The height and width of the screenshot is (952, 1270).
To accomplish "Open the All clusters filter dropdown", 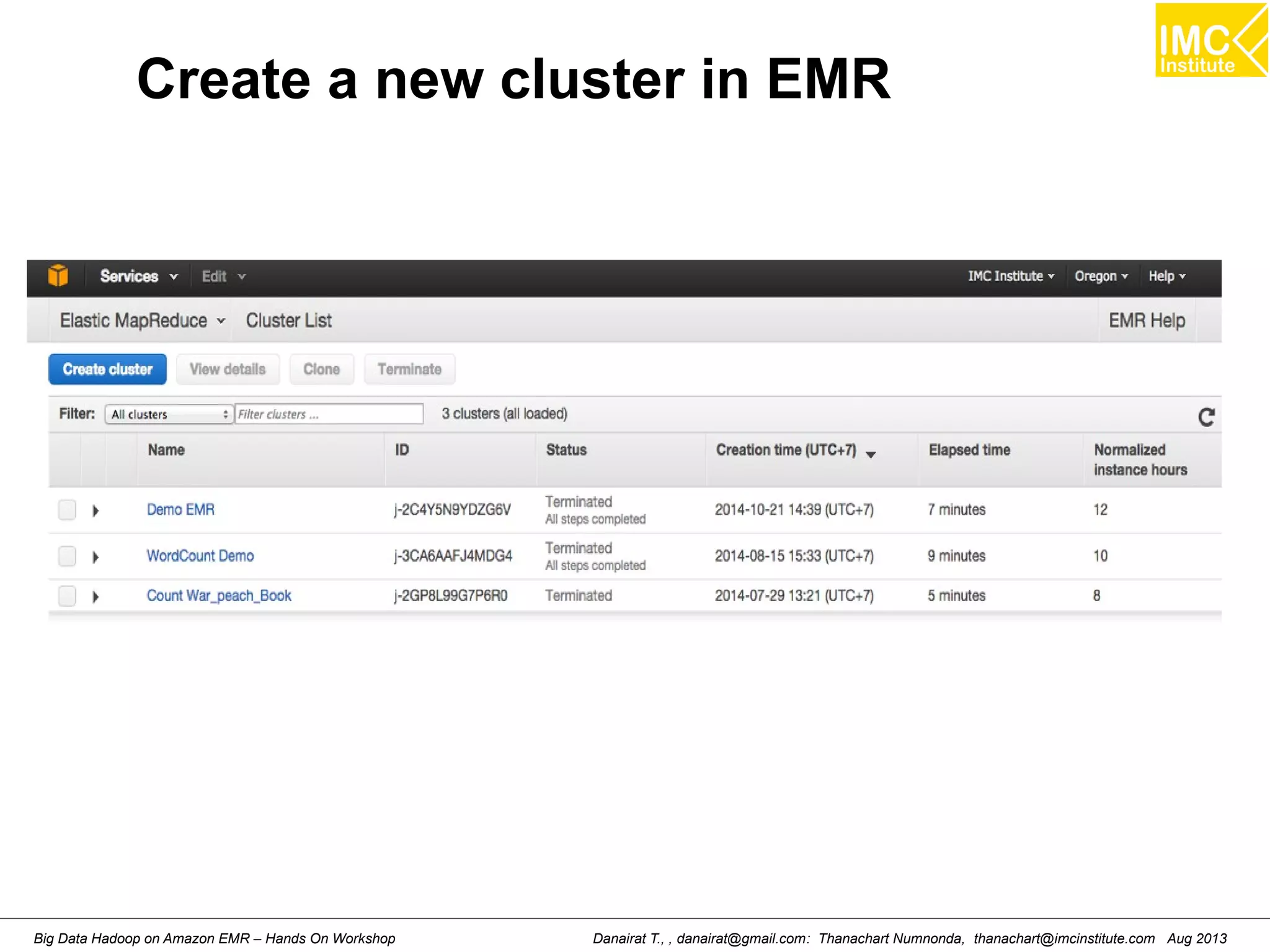I will point(169,414).
